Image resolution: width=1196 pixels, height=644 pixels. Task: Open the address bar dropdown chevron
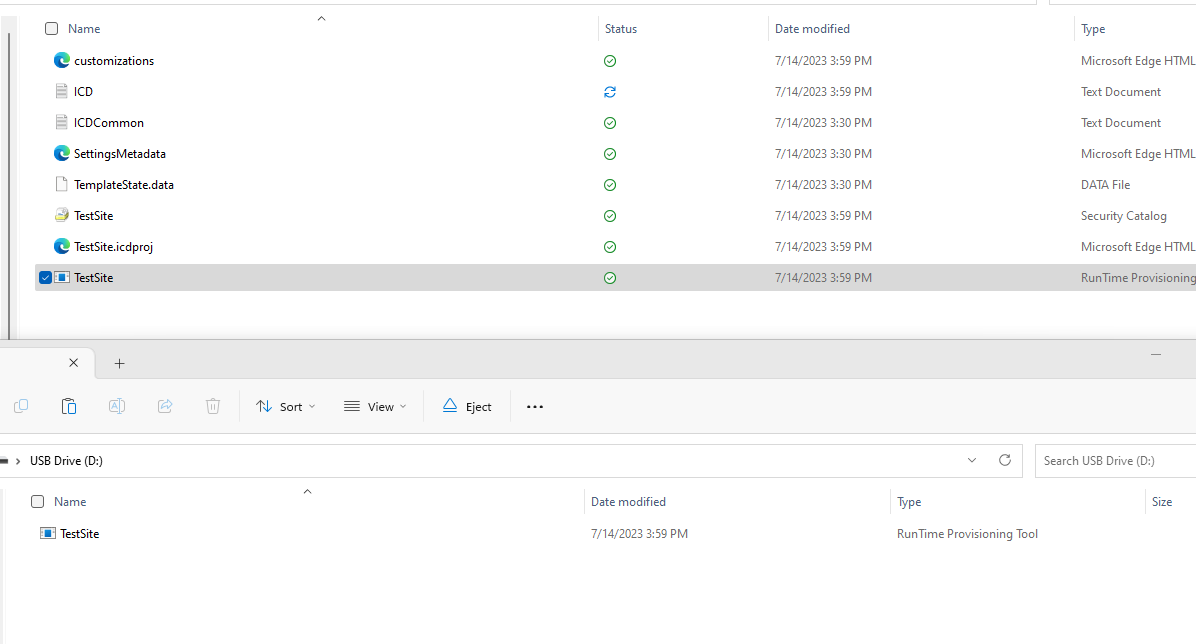click(x=971, y=460)
